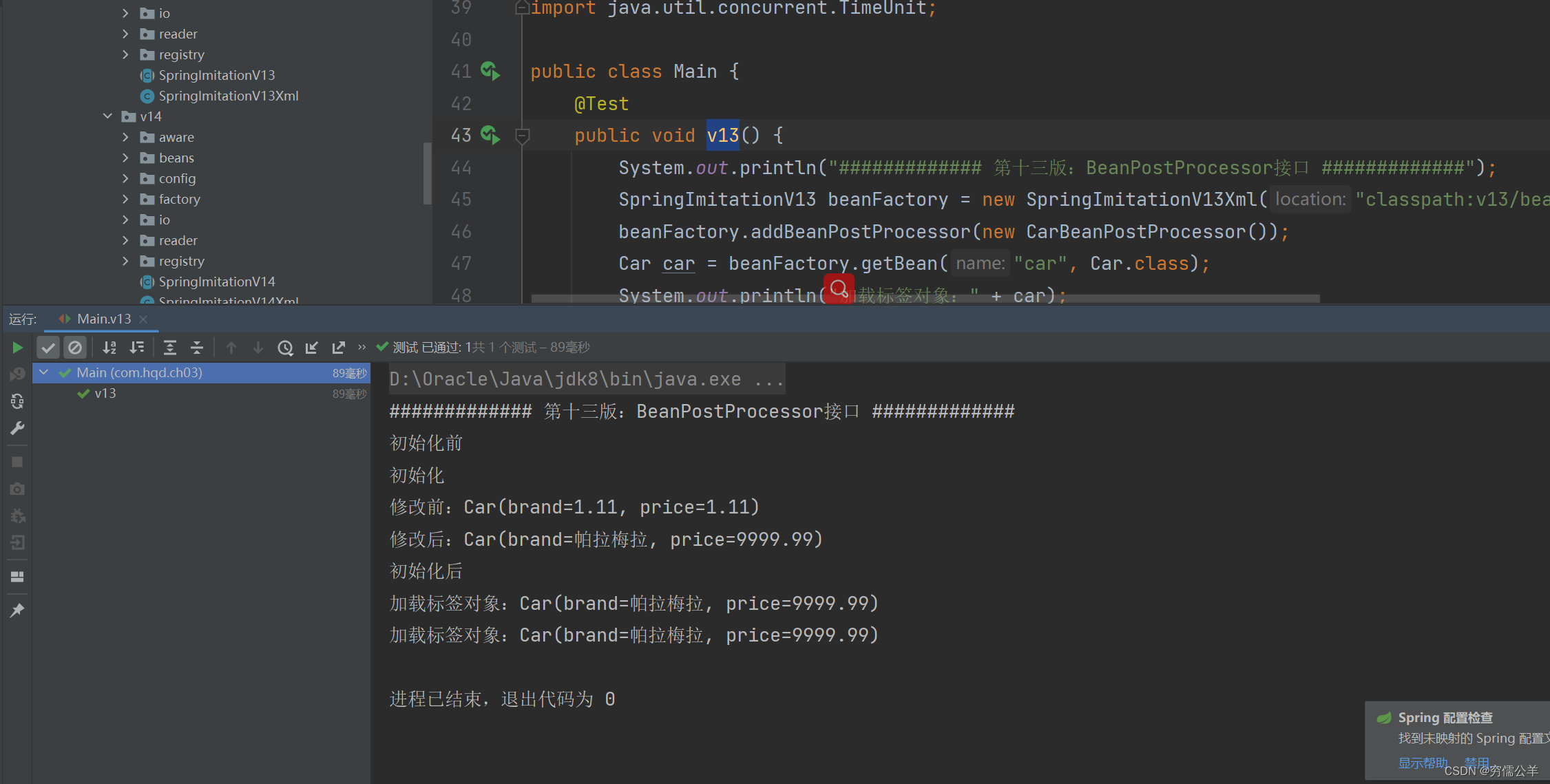The width and height of the screenshot is (1550, 784).
Task: Click the run gutter icon beside line 43
Action: [x=490, y=135]
